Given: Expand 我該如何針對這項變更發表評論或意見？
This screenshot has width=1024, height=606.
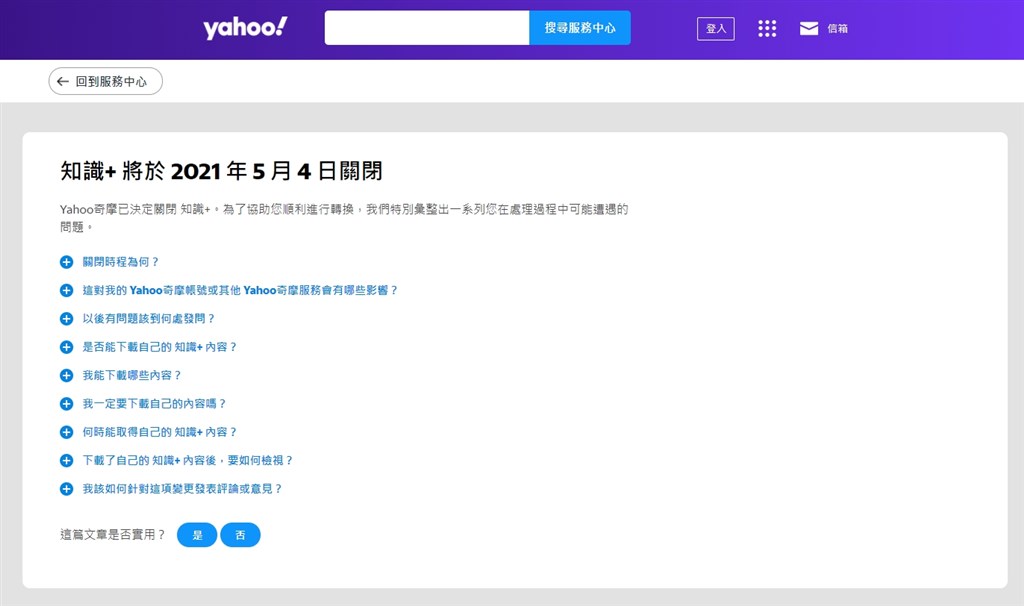Looking at the screenshot, I should pyautogui.click(x=182, y=489).
